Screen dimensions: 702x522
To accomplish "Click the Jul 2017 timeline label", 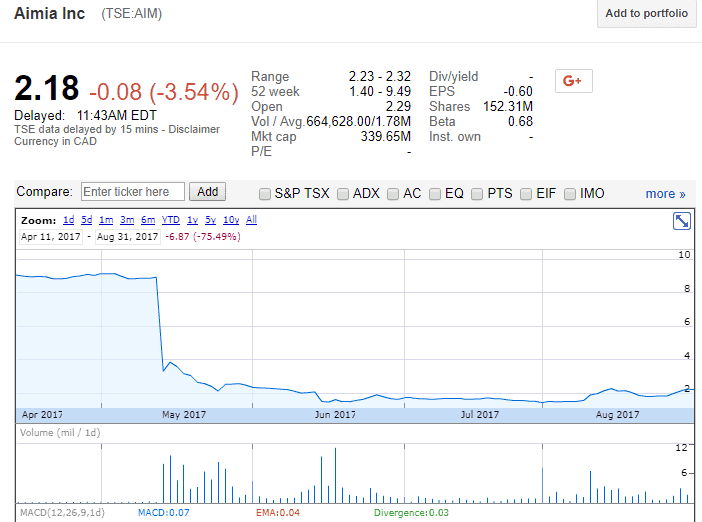I will pos(479,415).
